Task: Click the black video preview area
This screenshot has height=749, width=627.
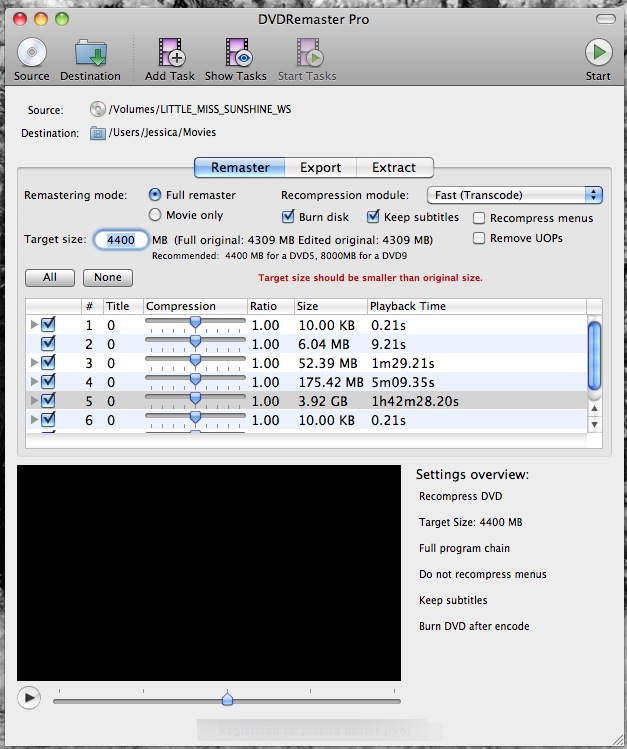Action: click(209, 573)
